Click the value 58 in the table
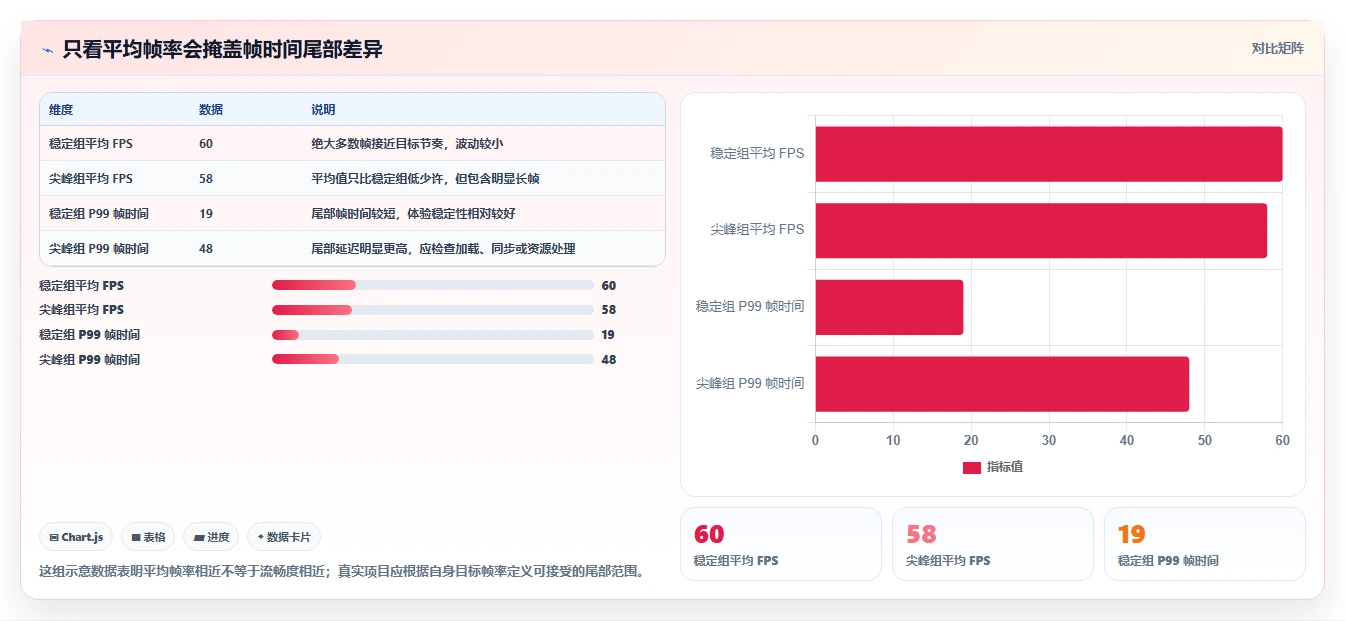The image size is (1345, 621). [x=206, y=179]
